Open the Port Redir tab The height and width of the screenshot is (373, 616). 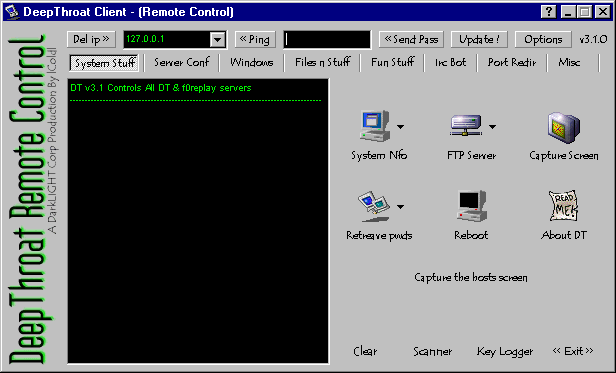point(512,62)
